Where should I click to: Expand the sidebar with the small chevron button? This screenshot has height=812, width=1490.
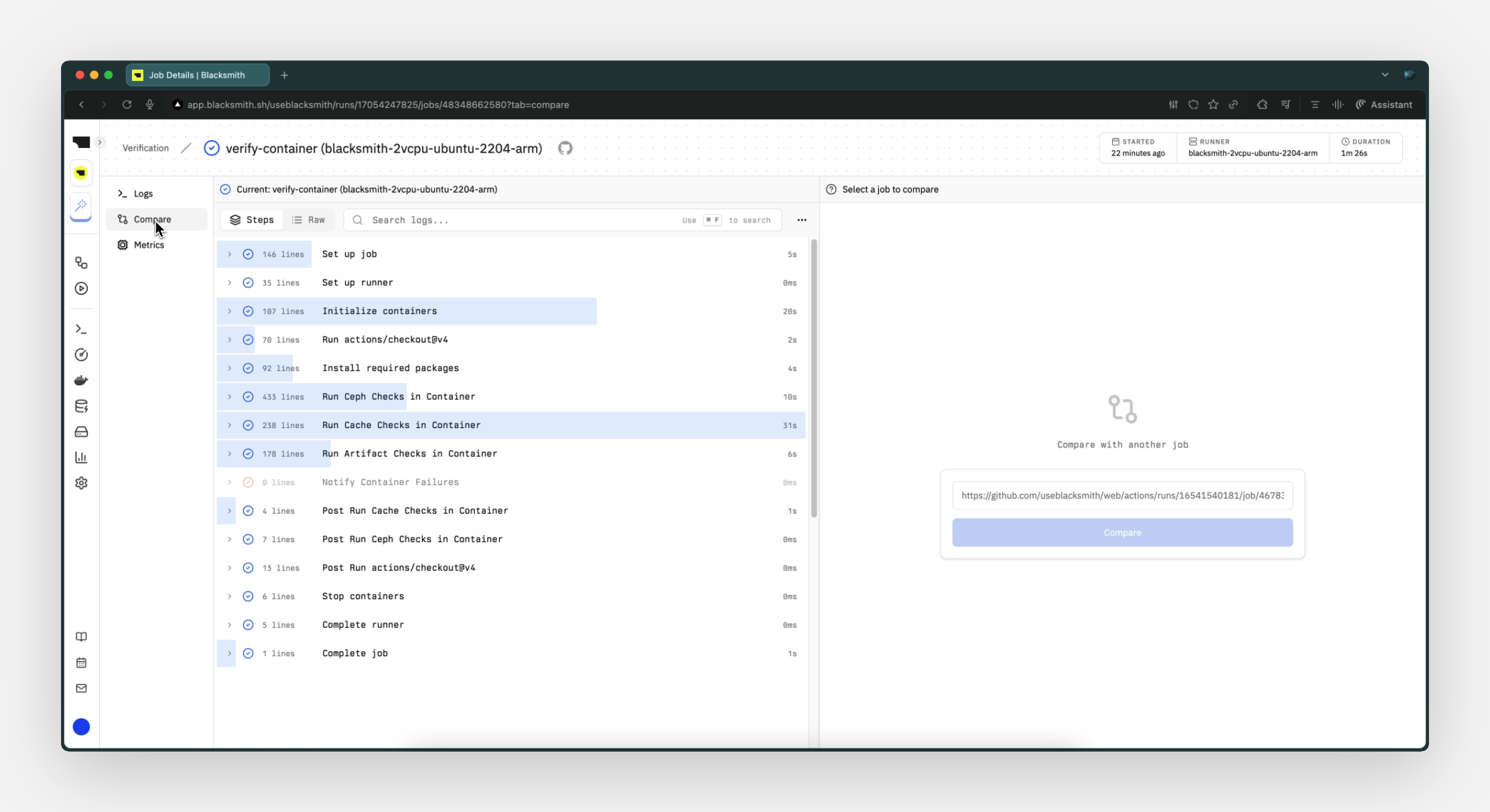[x=100, y=142]
